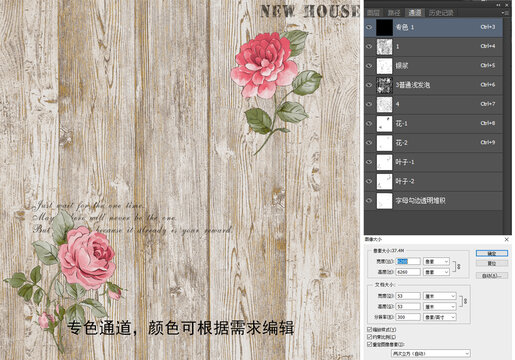Click the 3普通浅发泡 channel thumbnail
The height and width of the screenshot is (360, 515).
(384, 85)
